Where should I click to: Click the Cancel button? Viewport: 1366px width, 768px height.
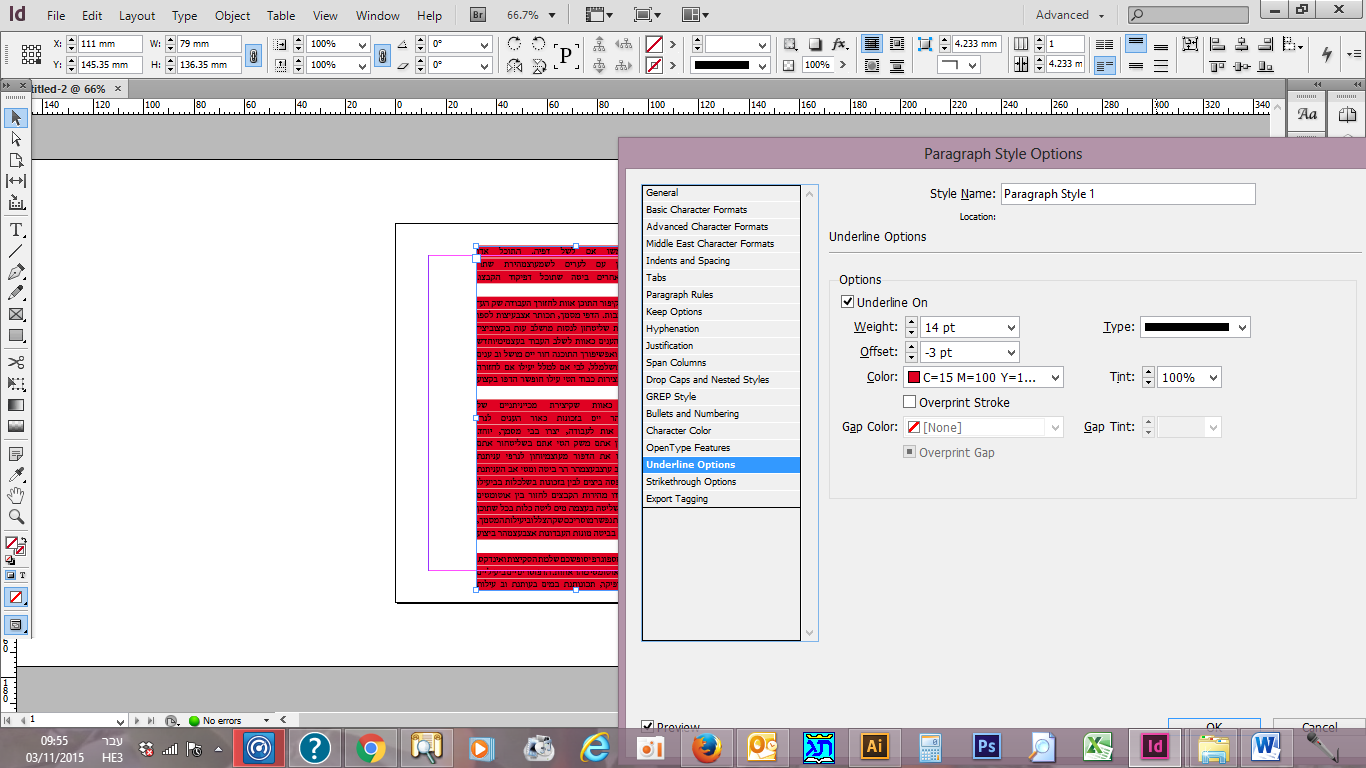[1319, 727]
